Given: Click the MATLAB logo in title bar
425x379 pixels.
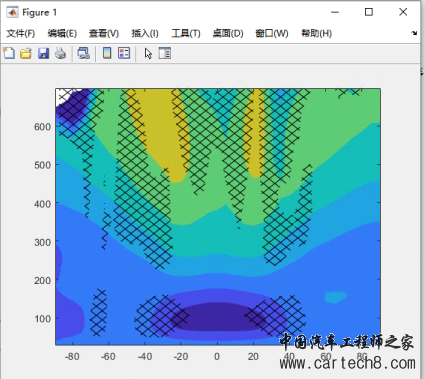Looking at the screenshot, I should coord(12,12).
